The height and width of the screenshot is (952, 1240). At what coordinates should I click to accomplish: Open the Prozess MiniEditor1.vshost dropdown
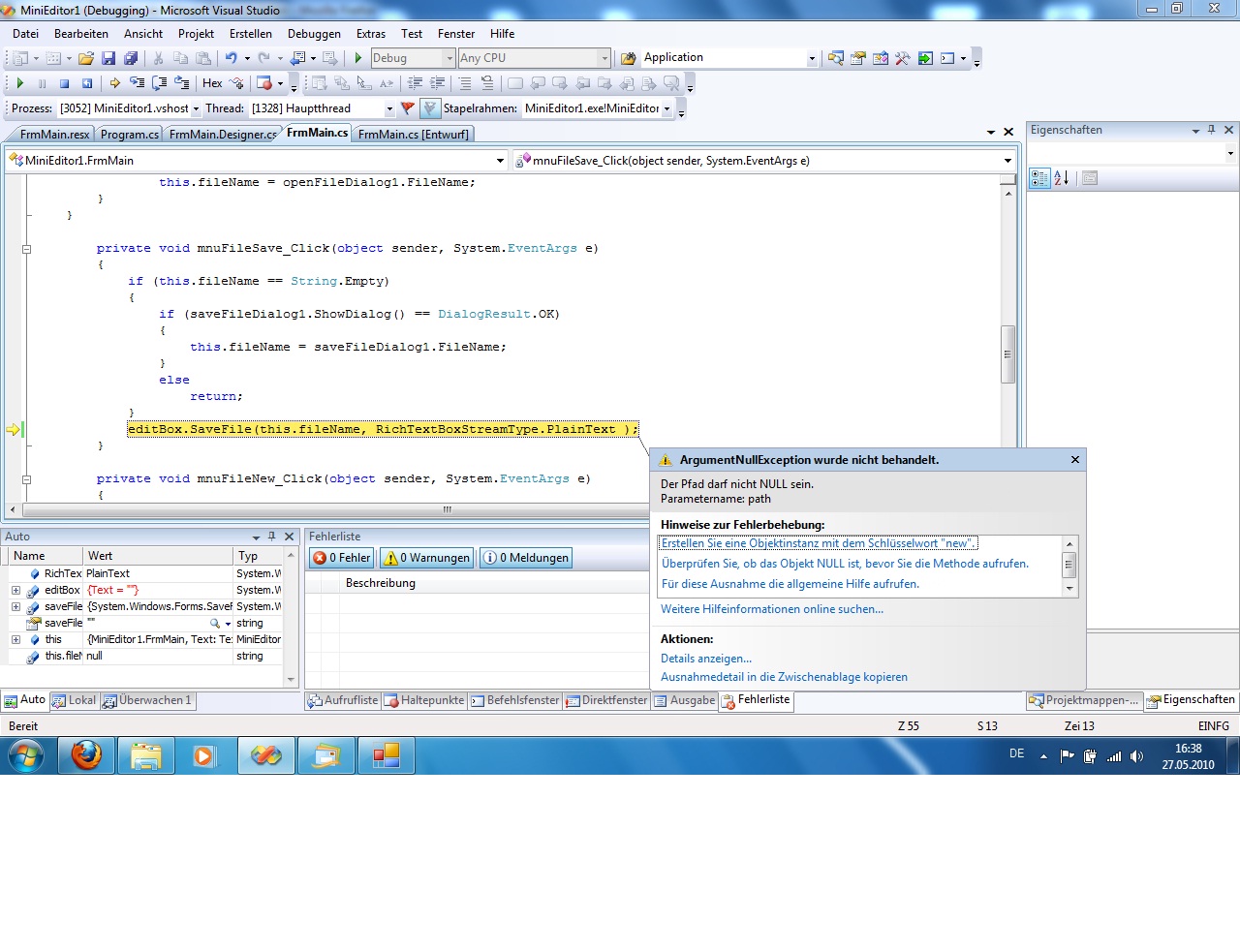coord(196,108)
